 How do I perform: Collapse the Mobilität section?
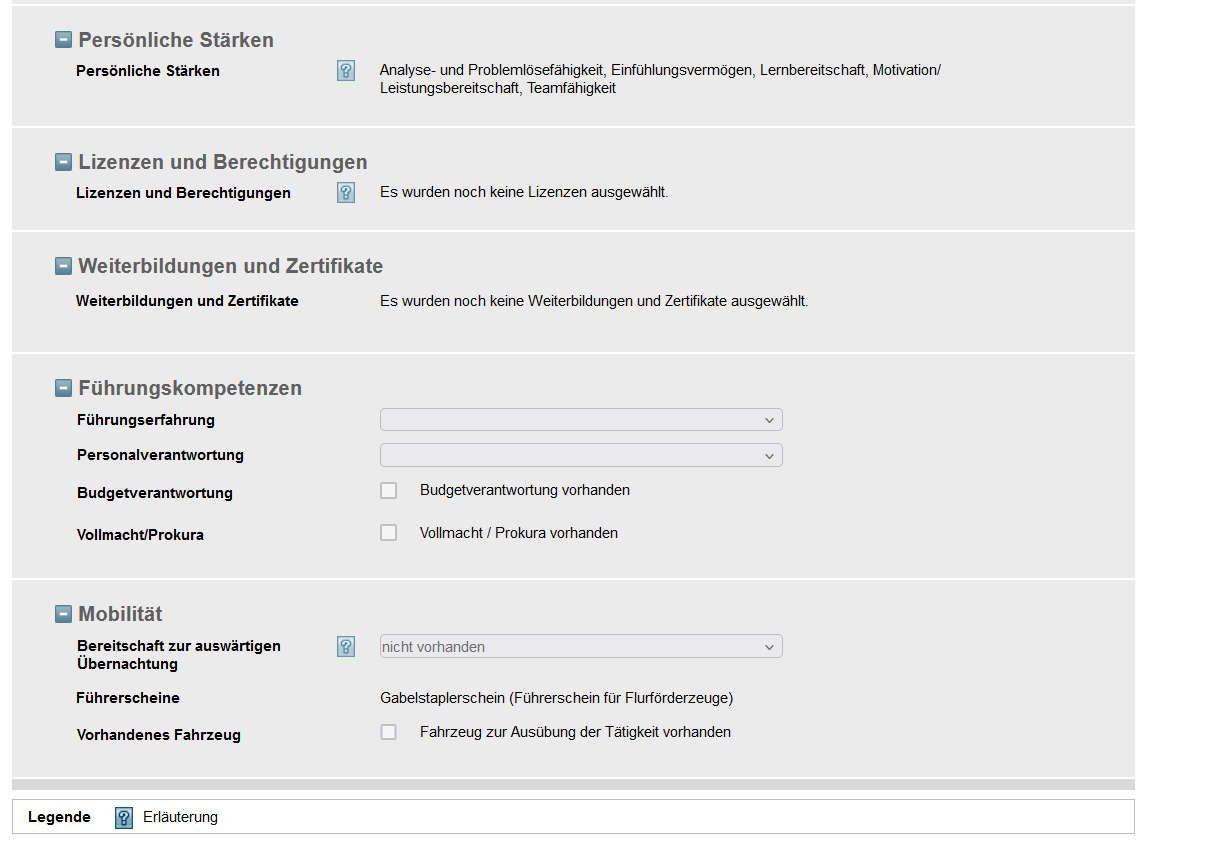tap(64, 614)
